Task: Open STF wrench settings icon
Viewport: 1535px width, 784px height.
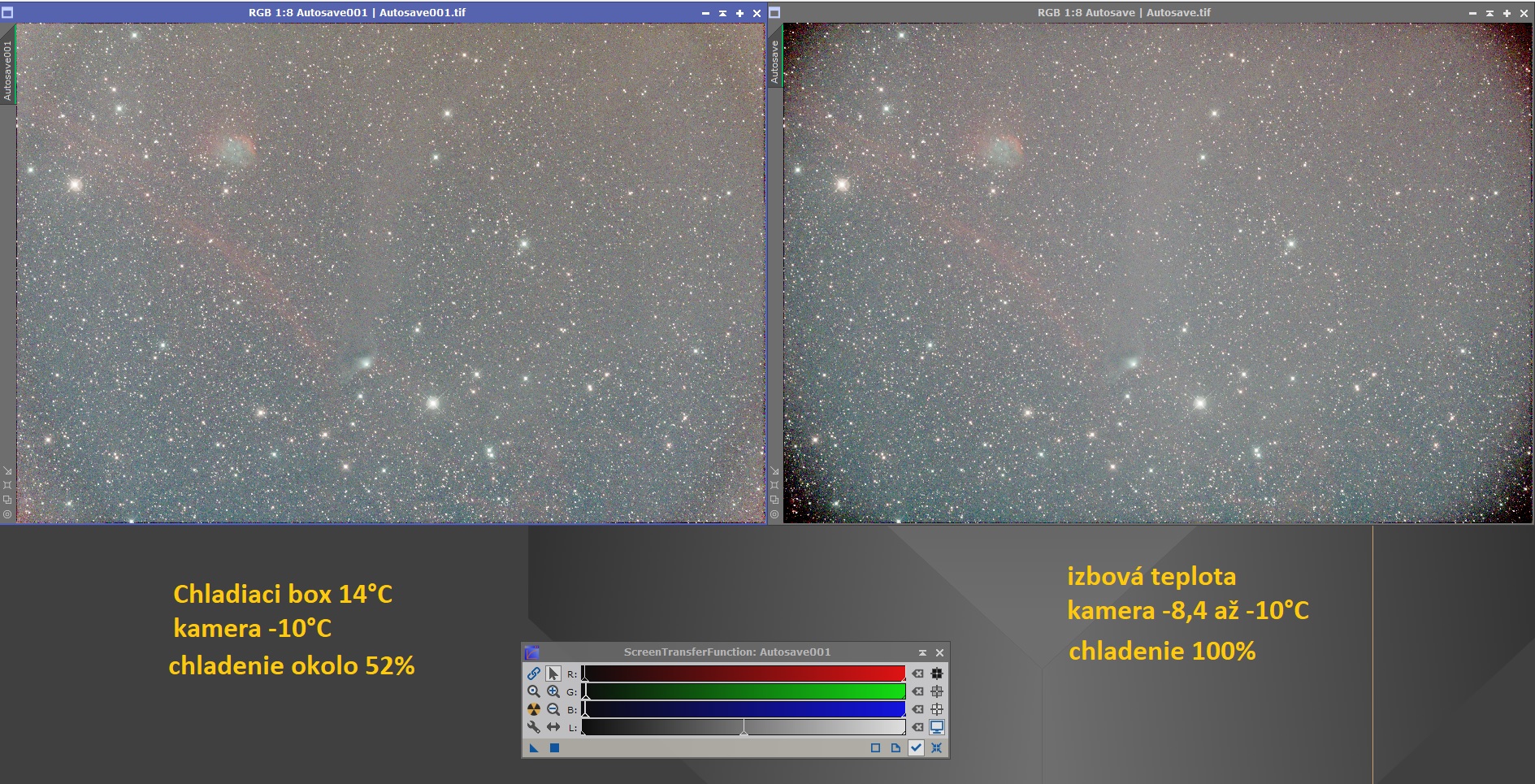Action: tap(533, 727)
